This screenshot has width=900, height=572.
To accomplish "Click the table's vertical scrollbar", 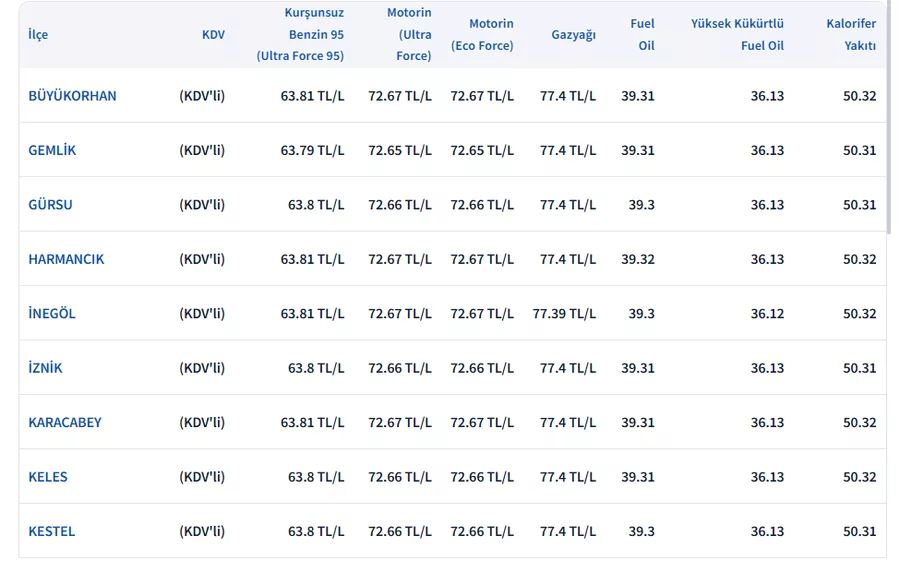I will tap(888, 150).
